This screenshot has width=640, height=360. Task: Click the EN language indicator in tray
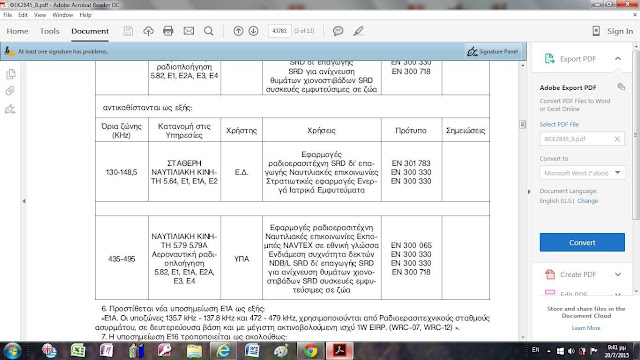[536, 350]
